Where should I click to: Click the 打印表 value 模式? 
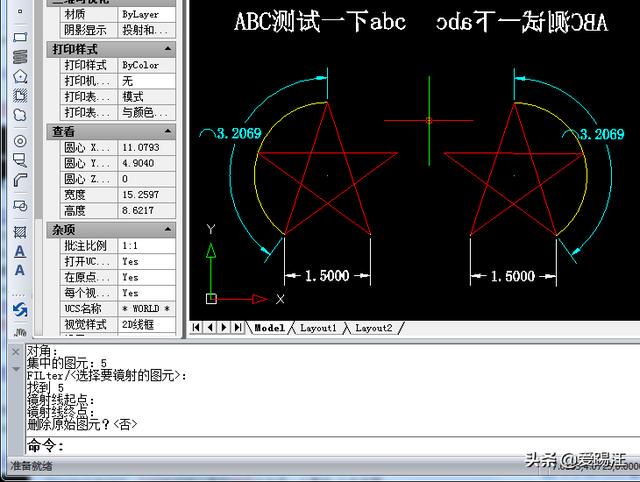147,97
